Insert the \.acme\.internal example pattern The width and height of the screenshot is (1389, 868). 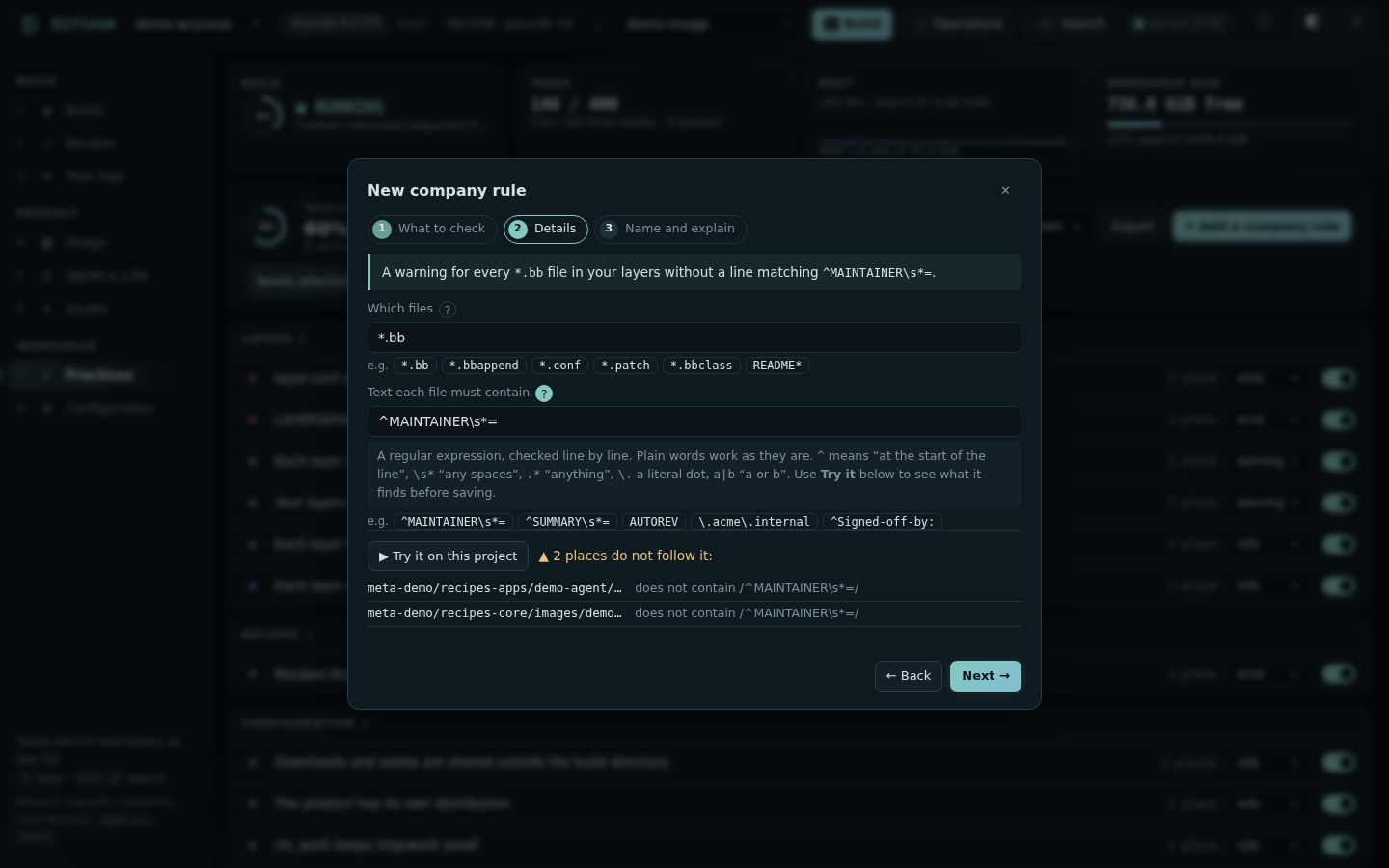pyautogui.click(x=754, y=522)
